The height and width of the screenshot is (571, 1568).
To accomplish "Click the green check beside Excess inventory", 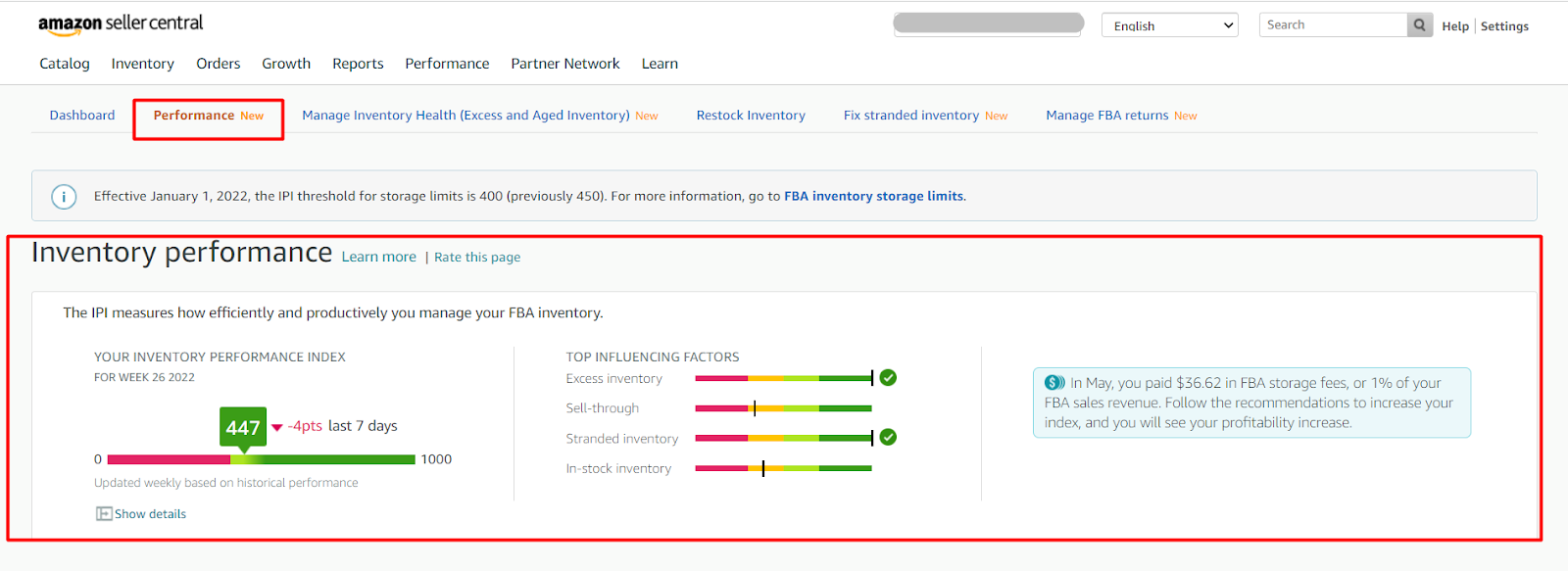I will [888, 378].
